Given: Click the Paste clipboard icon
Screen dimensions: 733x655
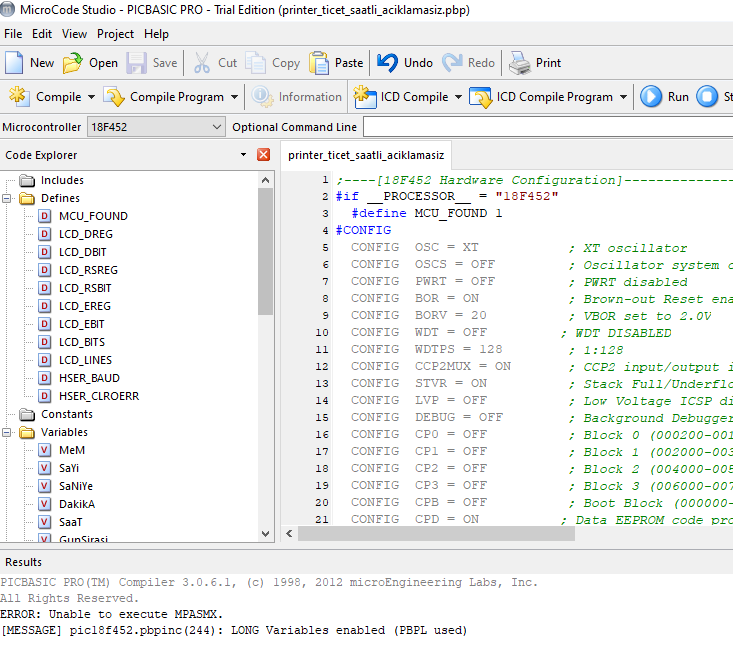Looking at the screenshot, I should 319,63.
